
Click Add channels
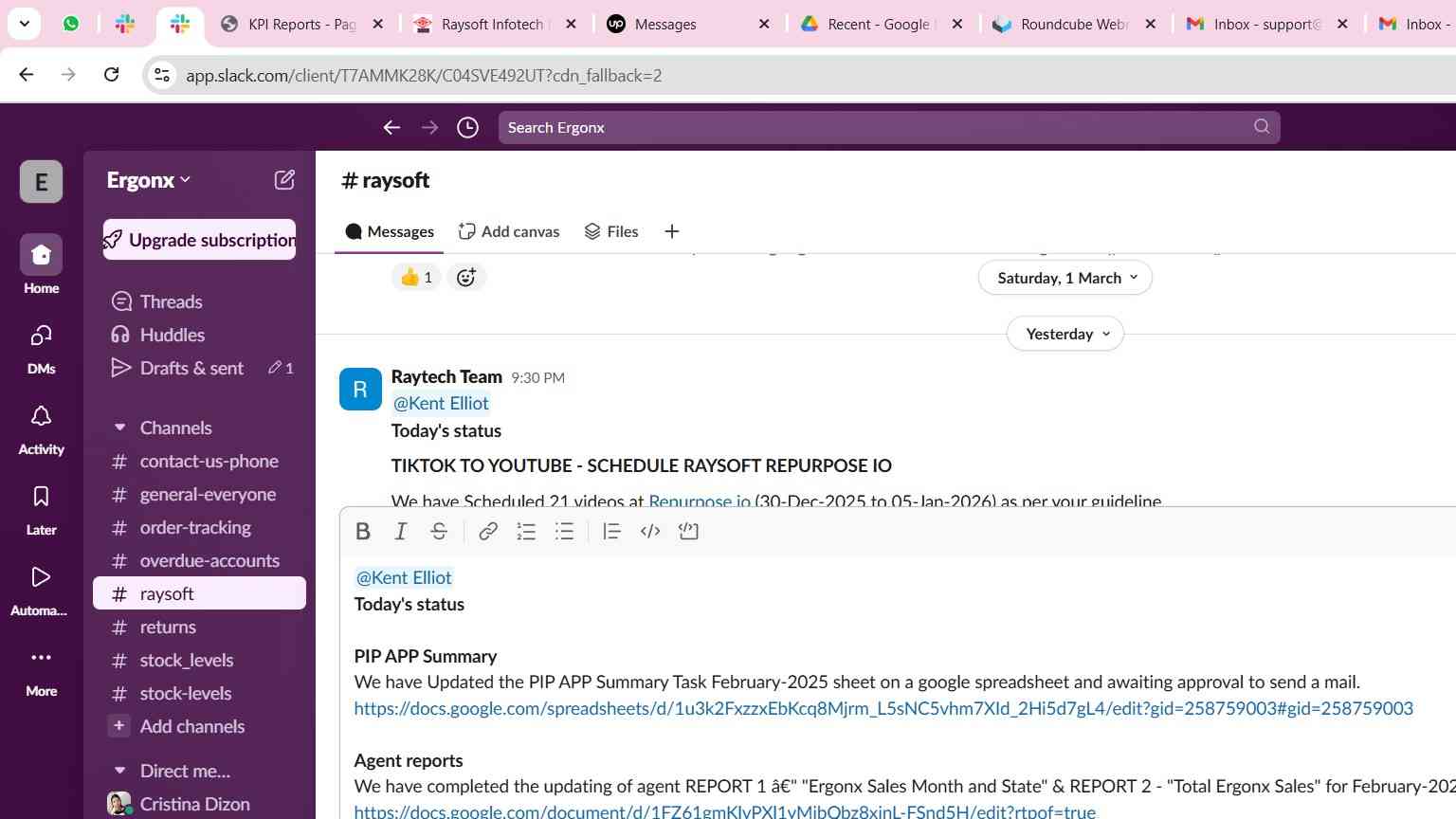tap(191, 726)
